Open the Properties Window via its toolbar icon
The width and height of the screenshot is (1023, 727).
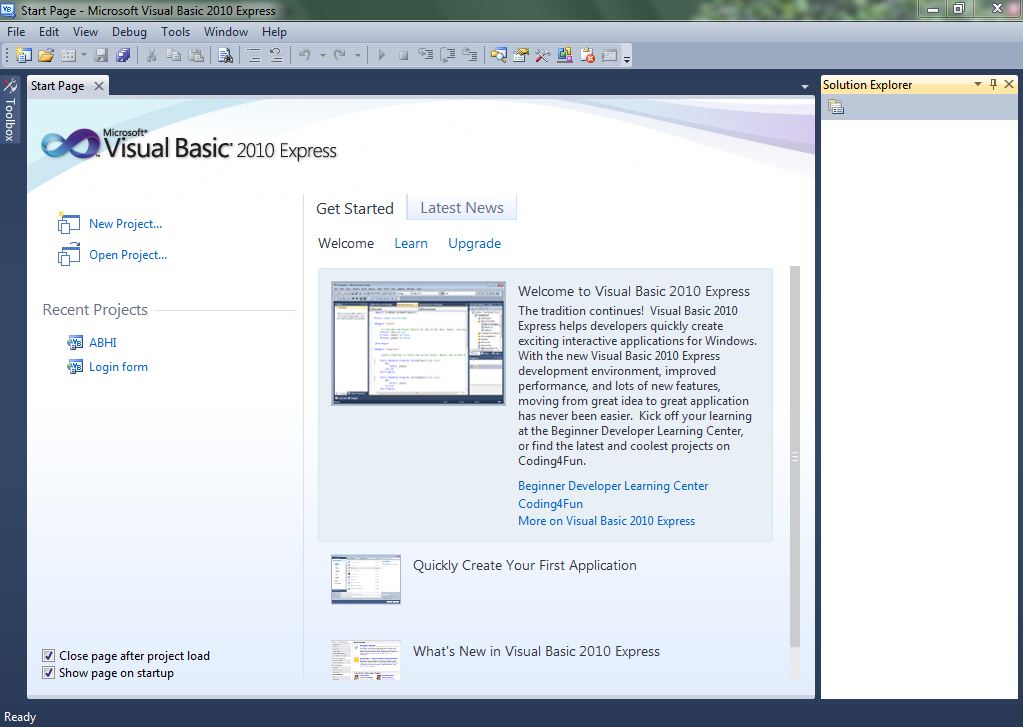point(520,55)
